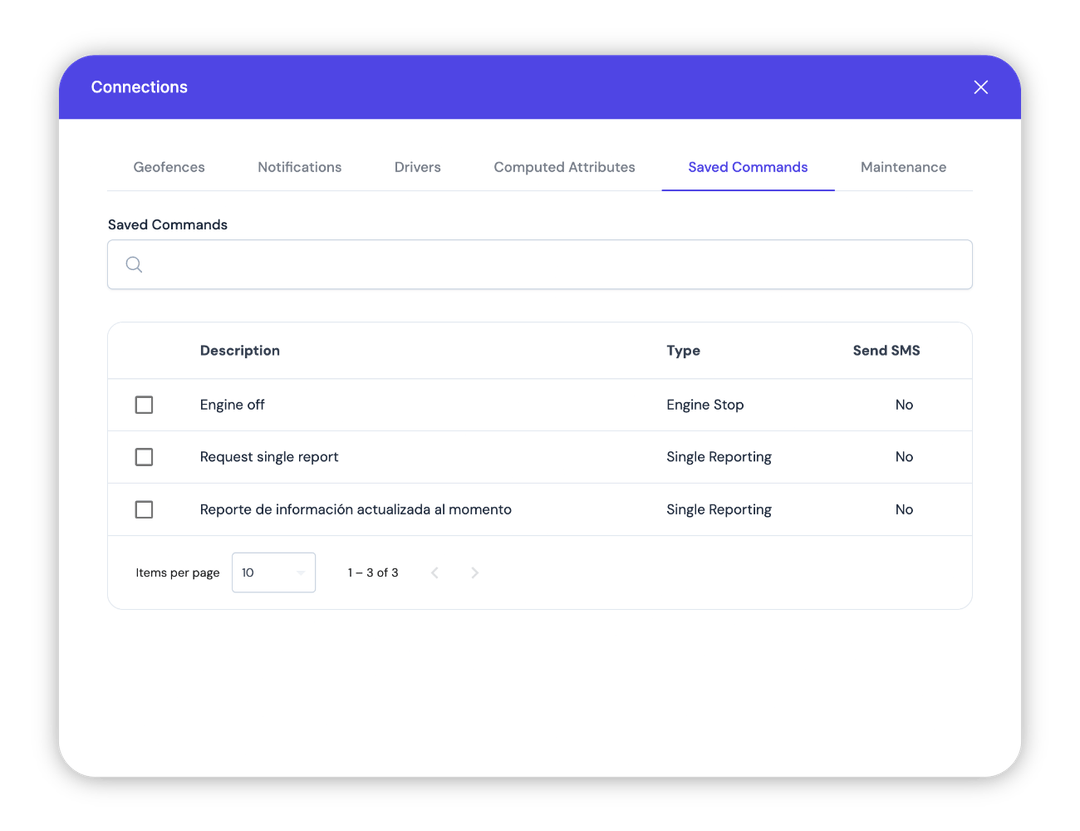Viewport: 1080px width, 831px height.
Task: Go to the next page arrow
Action: coord(475,573)
